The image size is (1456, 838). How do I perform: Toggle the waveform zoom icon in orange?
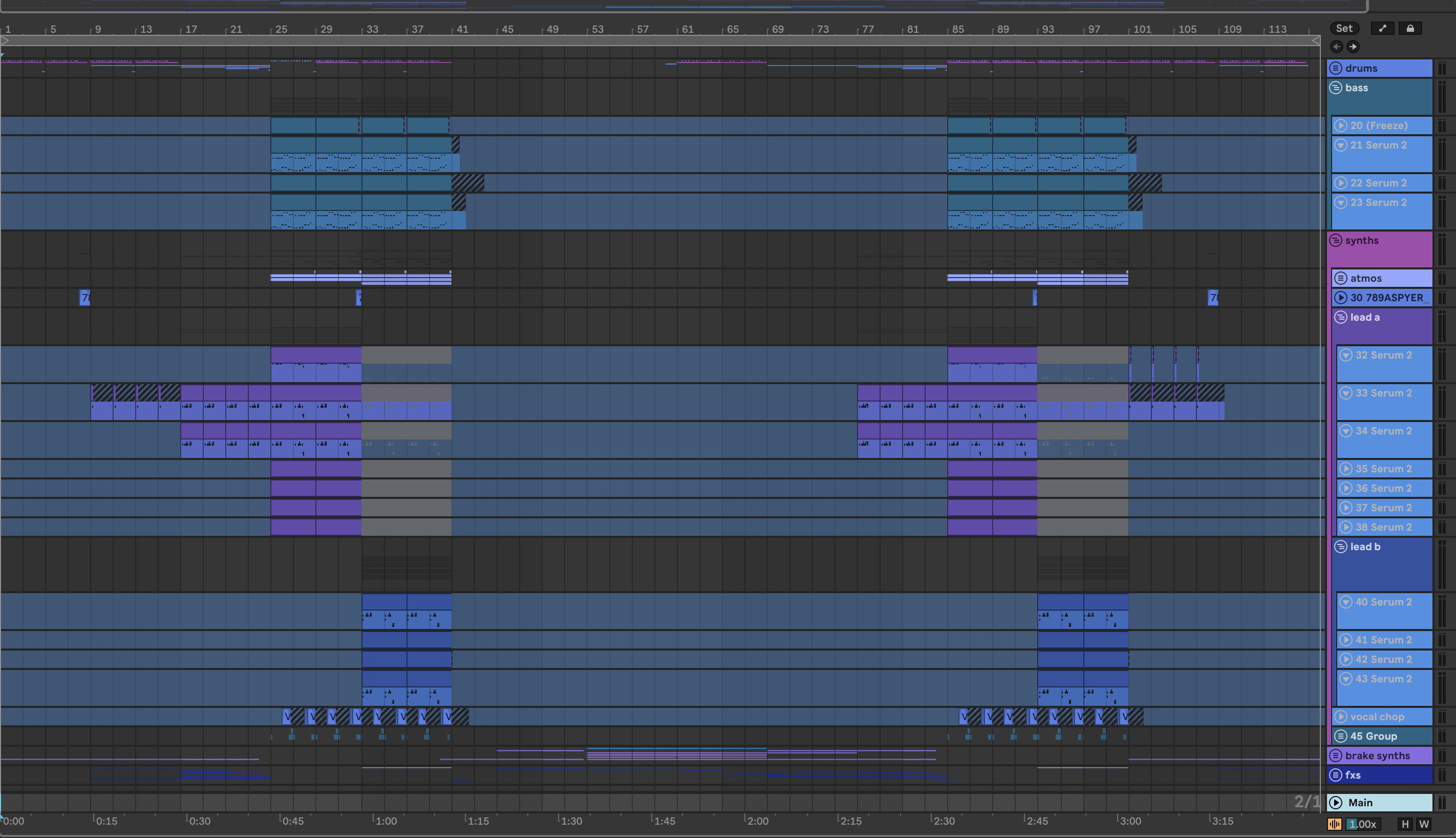click(x=1335, y=824)
